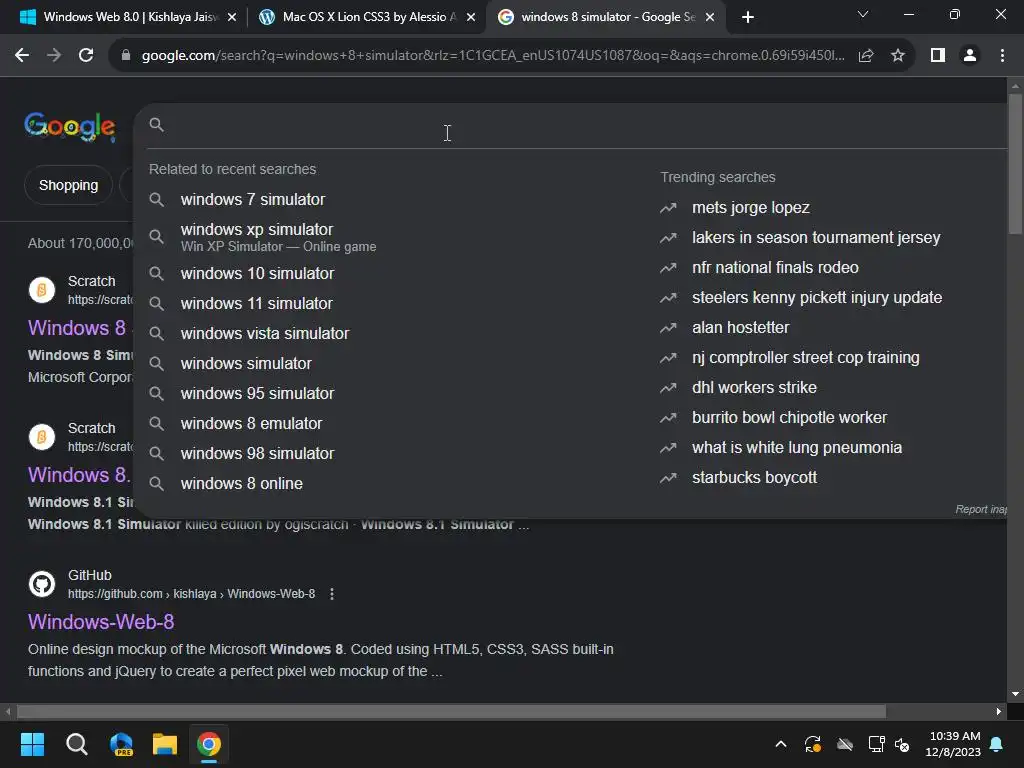1024x768 pixels.
Task: Click the browser forward arrow
Action: (x=54, y=56)
